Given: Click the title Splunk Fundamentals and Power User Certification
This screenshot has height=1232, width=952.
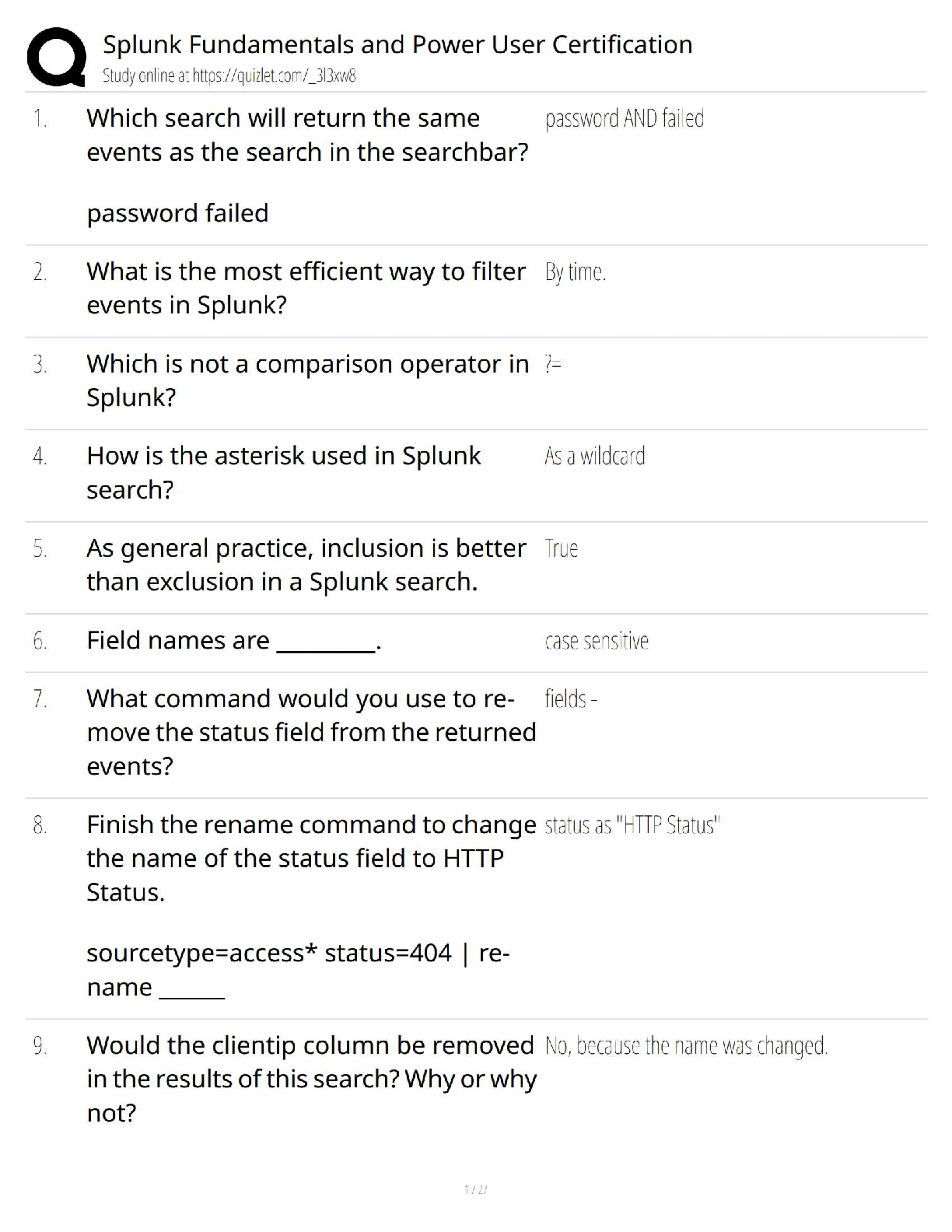Looking at the screenshot, I should coord(397,44).
